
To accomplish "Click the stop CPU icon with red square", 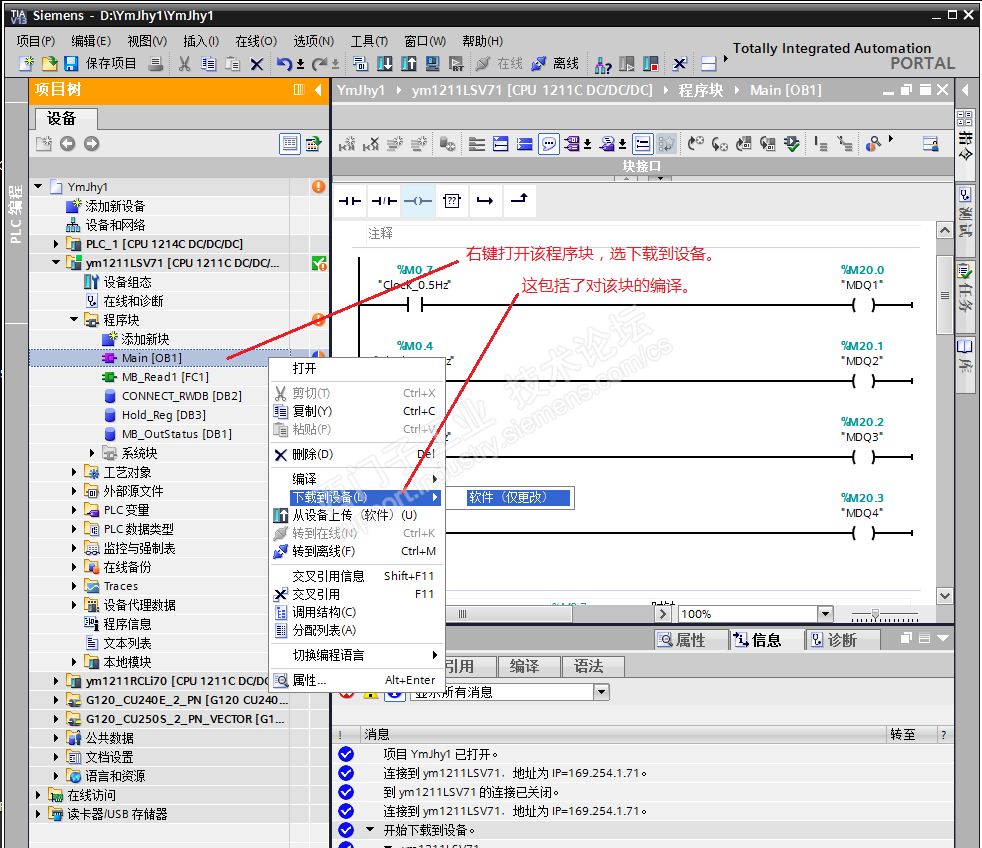I will tap(651, 63).
